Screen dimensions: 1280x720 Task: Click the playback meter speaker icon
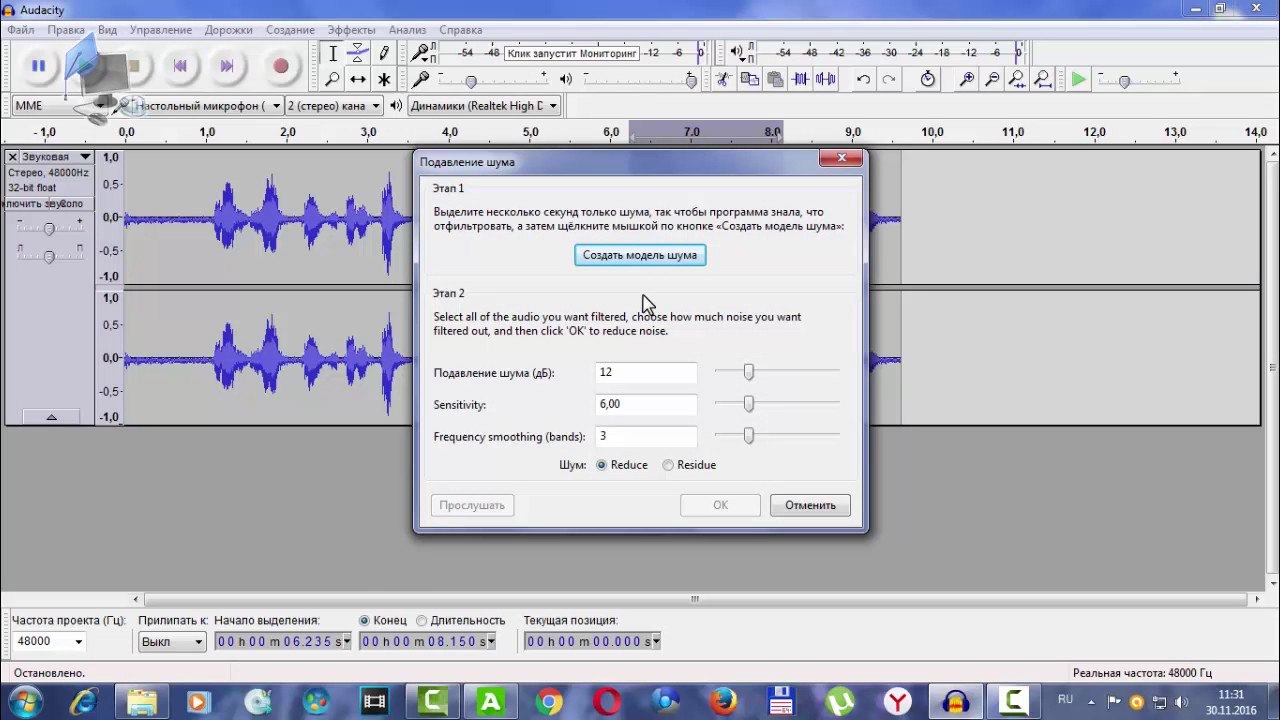pyautogui.click(x=737, y=52)
